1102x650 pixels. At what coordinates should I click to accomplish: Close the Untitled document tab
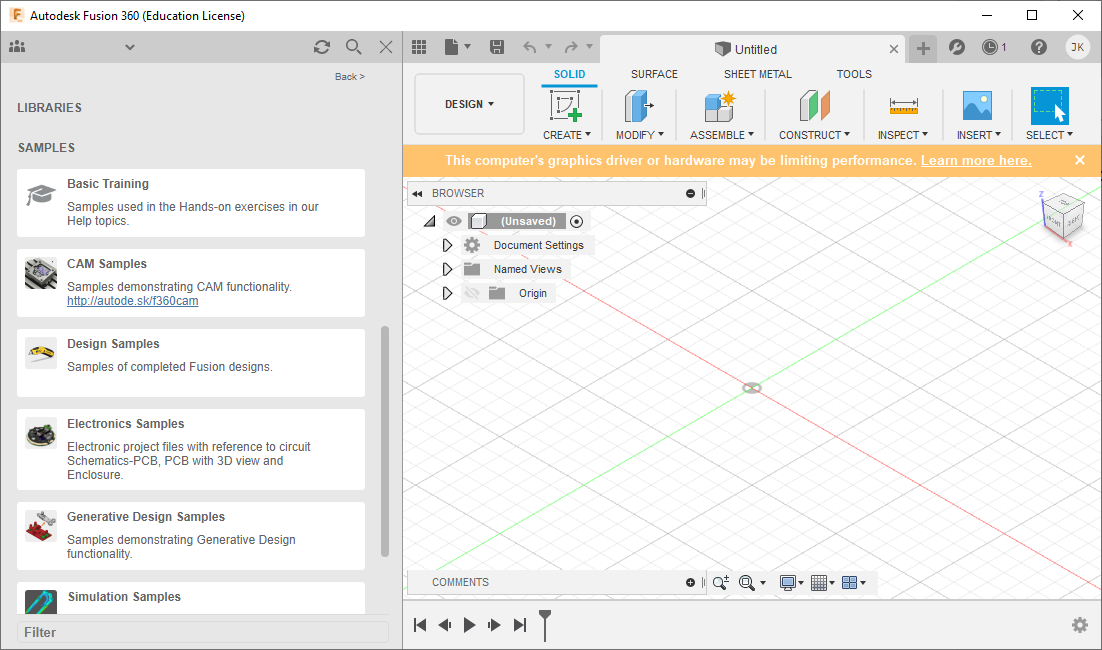893,49
